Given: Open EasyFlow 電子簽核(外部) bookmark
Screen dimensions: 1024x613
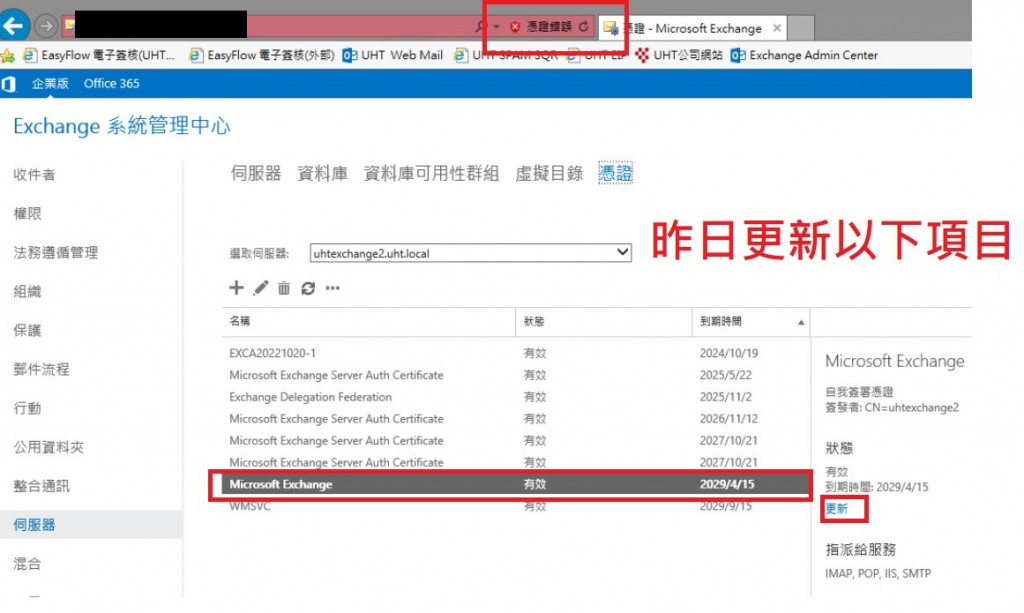Looking at the screenshot, I should 262,55.
